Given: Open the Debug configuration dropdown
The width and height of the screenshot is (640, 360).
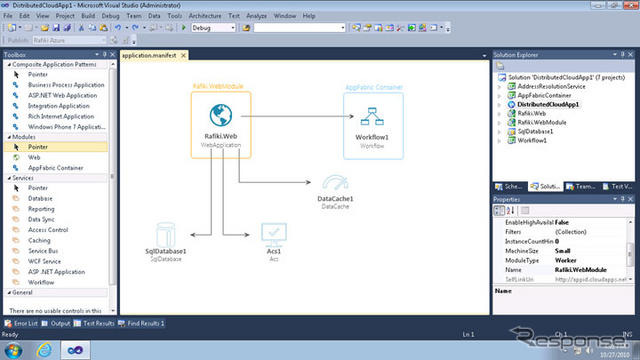Looking at the screenshot, I should pyautogui.click(x=213, y=28).
